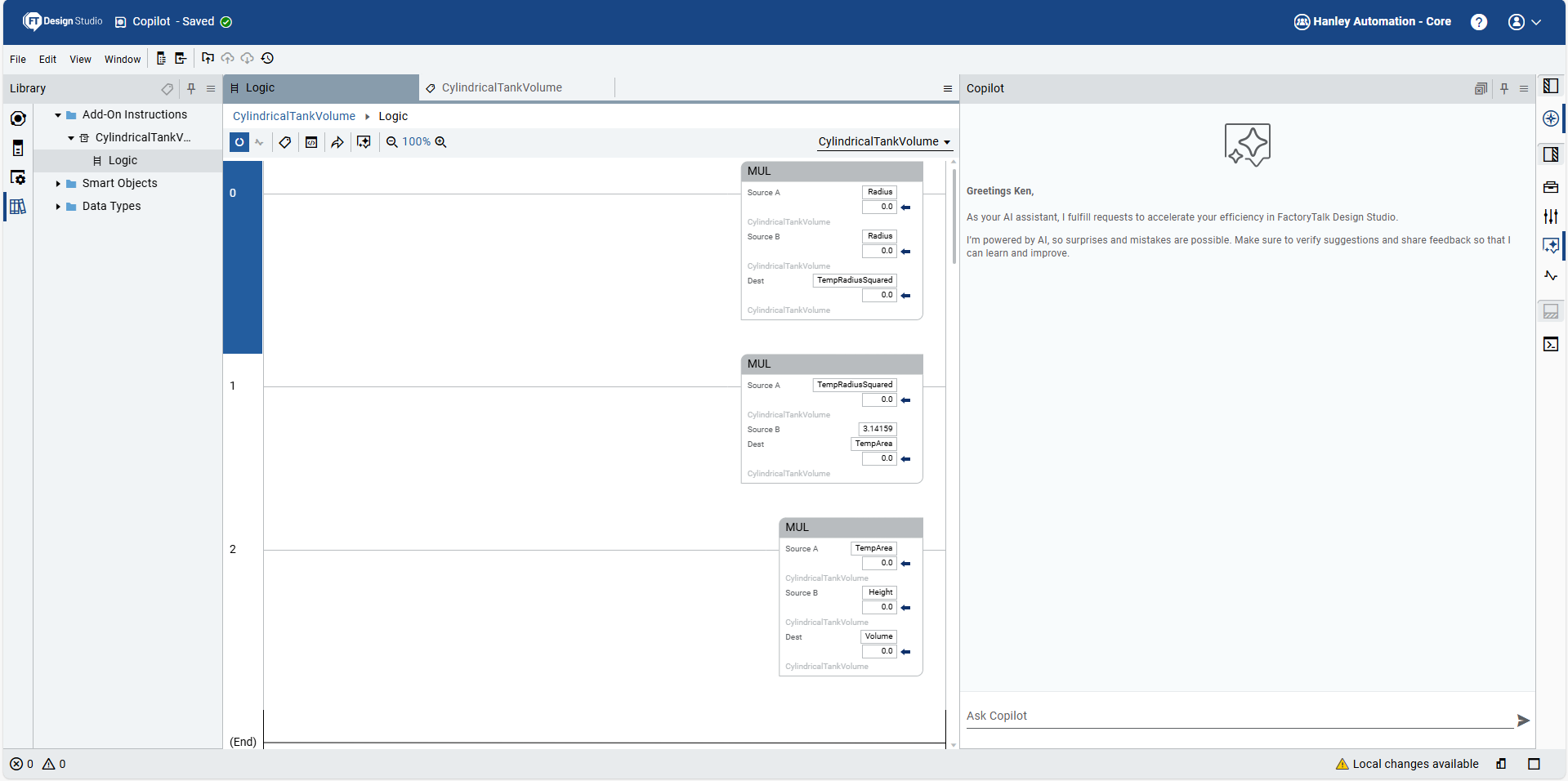Image resolution: width=1568 pixels, height=781 pixels.
Task: Zoom in the ladder editor
Action: click(x=440, y=142)
